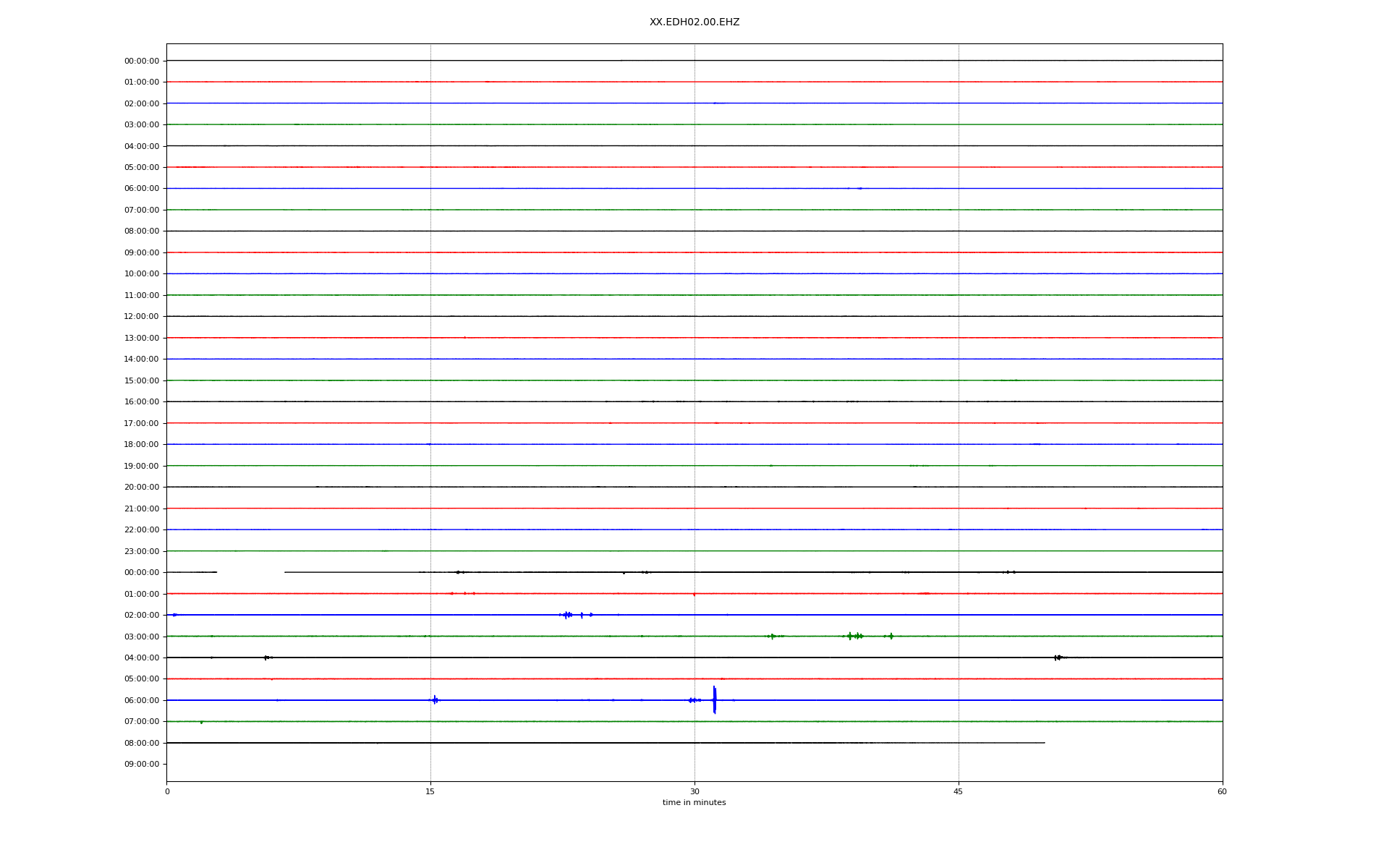The height and width of the screenshot is (868, 1389).
Task: Select the 23:00:00 row label
Action: pos(141,551)
